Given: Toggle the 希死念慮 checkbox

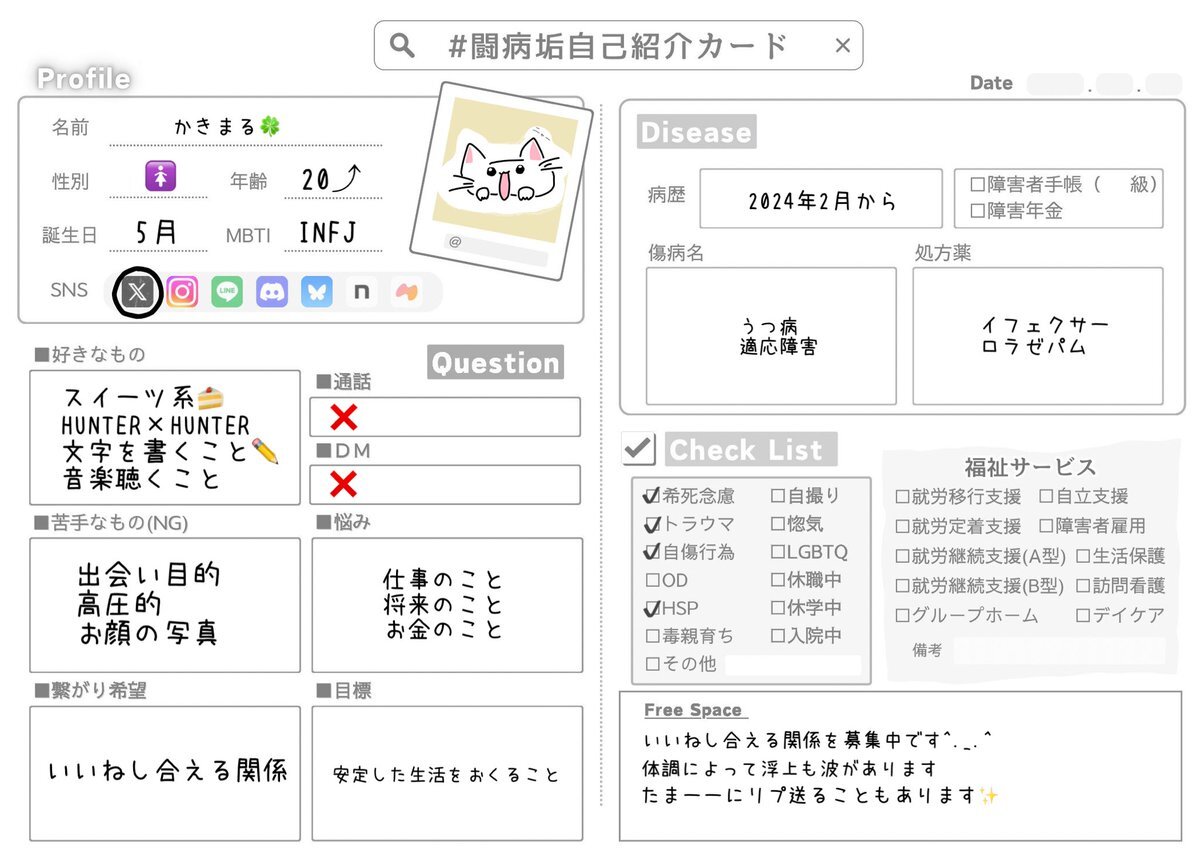Looking at the screenshot, I should pos(652,495).
